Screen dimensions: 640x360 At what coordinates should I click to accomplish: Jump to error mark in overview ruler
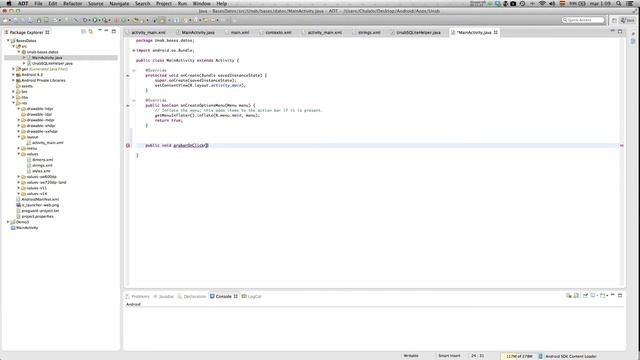pos(622,145)
